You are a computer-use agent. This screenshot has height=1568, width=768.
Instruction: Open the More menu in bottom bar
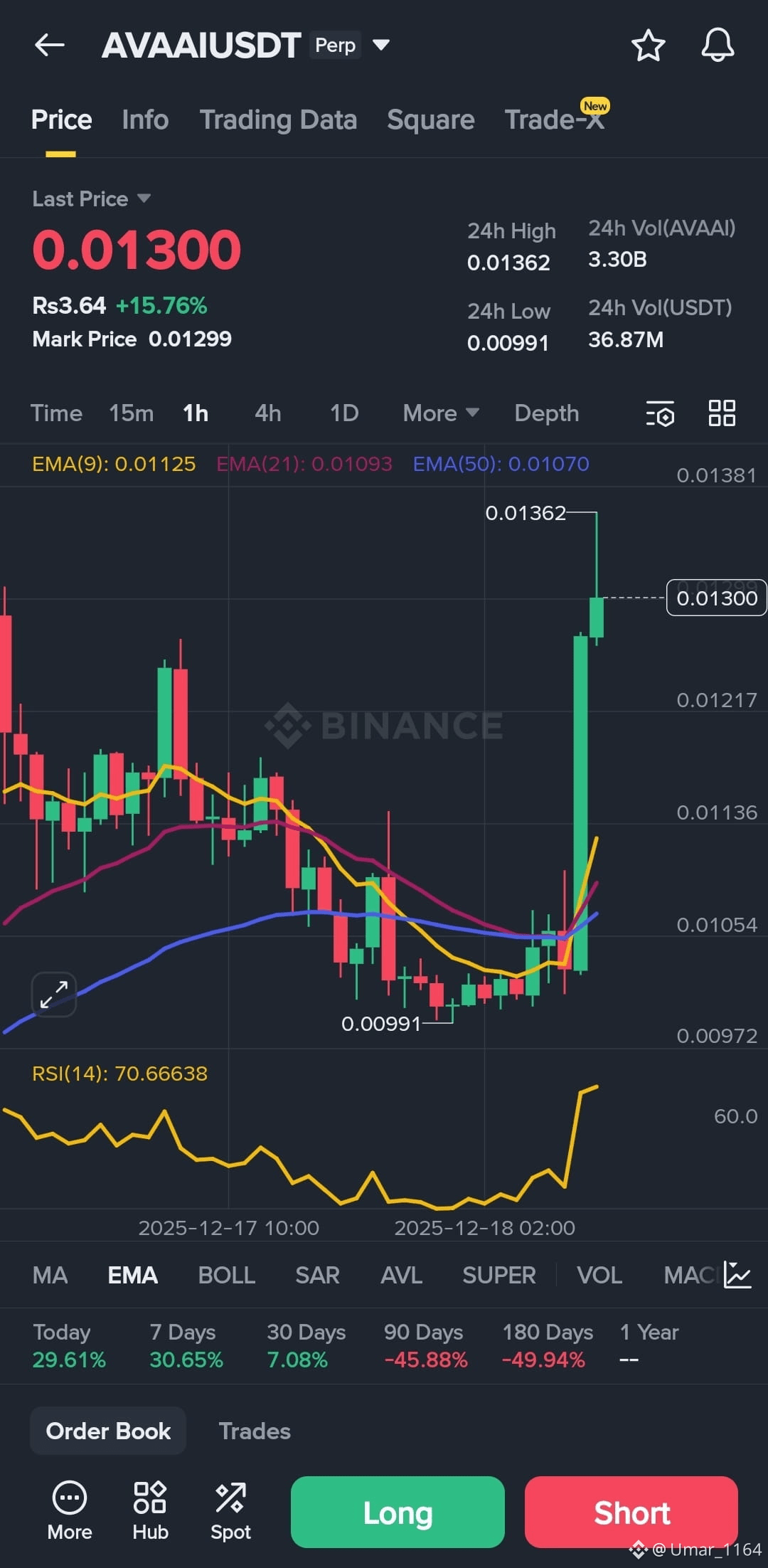pyautogui.click(x=70, y=1512)
